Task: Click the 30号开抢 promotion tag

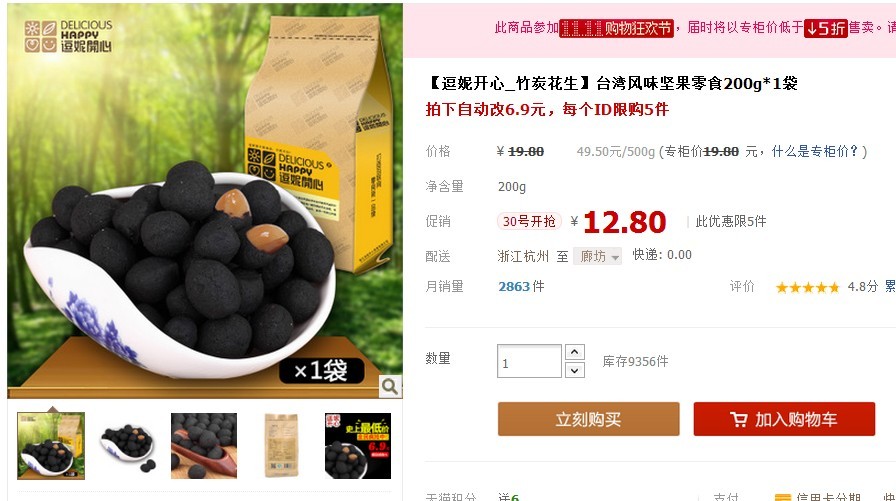Action: click(529, 221)
